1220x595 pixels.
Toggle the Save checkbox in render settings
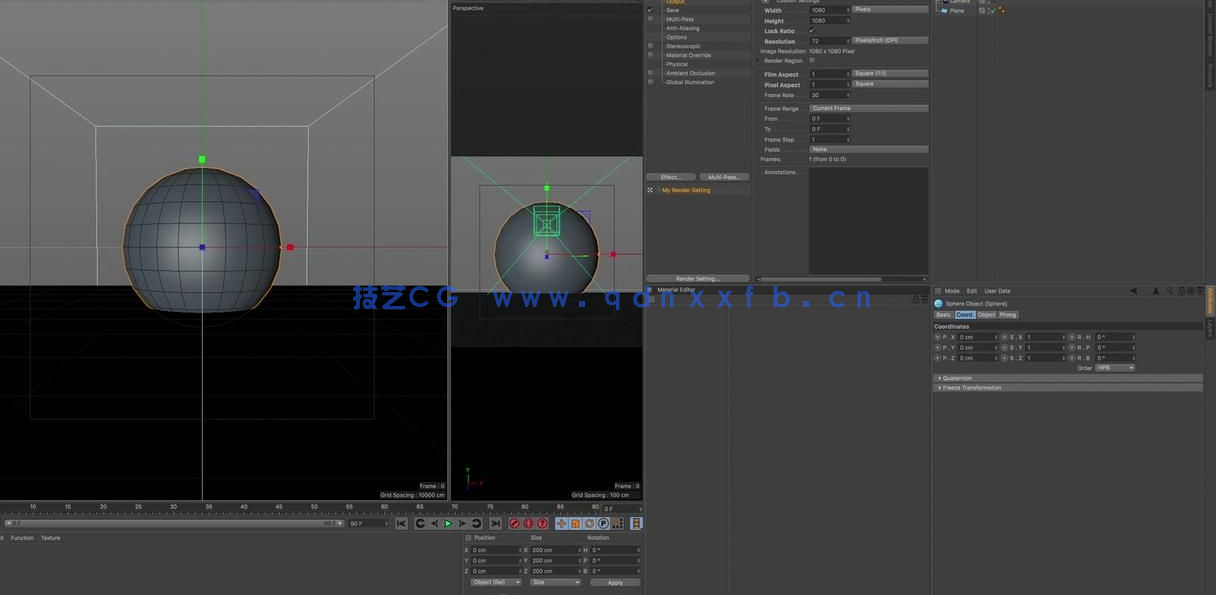[x=650, y=10]
